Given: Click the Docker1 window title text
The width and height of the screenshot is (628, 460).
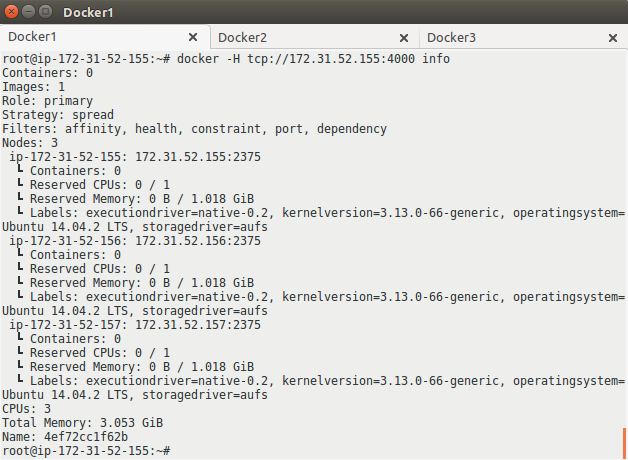Looking at the screenshot, I should (x=88, y=12).
